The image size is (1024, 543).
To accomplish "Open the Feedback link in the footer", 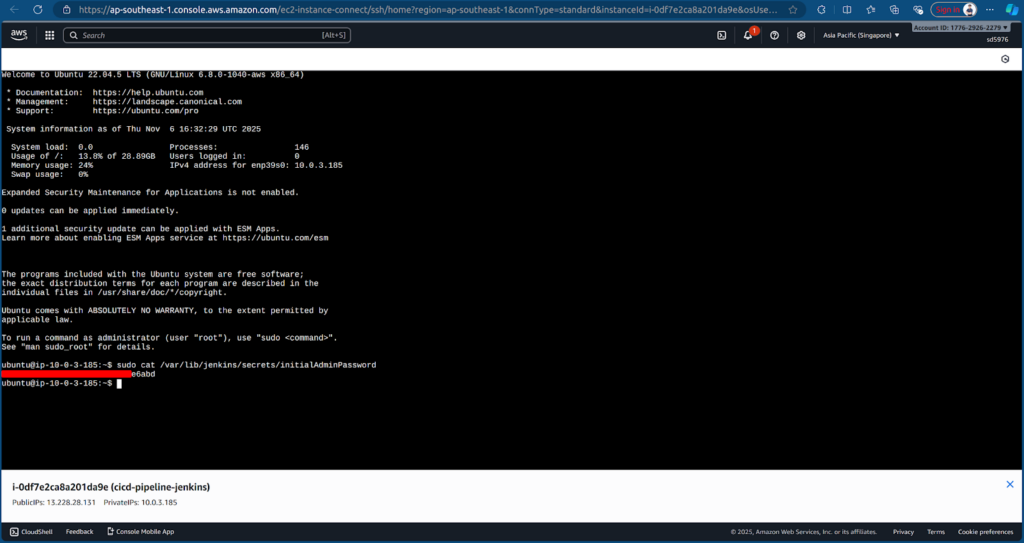I will pyautogui.click(x=79, y=532).
